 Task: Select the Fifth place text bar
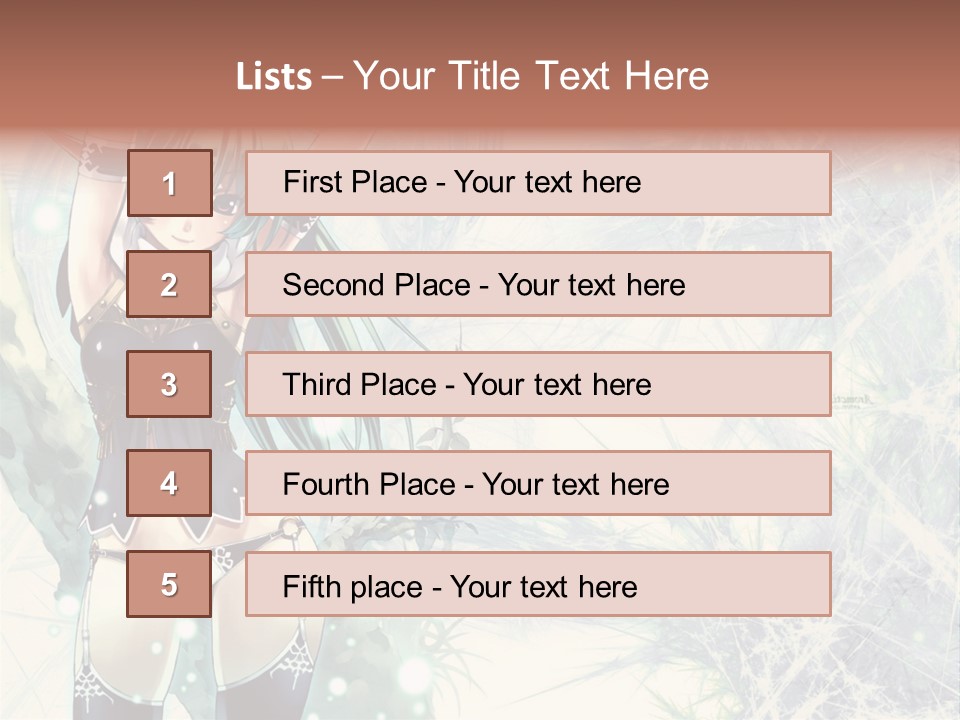pos(538,585)
